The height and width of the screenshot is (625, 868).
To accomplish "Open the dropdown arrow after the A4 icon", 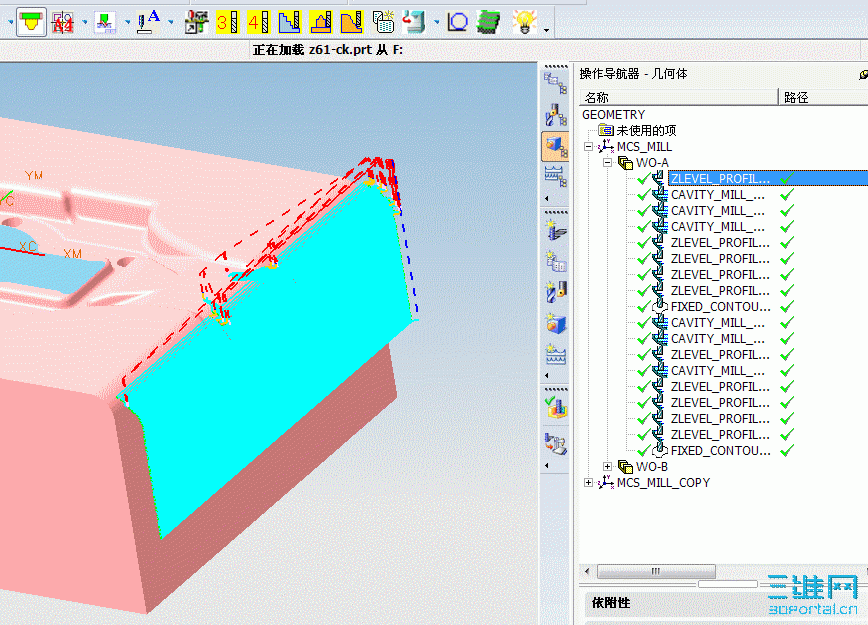I will coord(85,23).
